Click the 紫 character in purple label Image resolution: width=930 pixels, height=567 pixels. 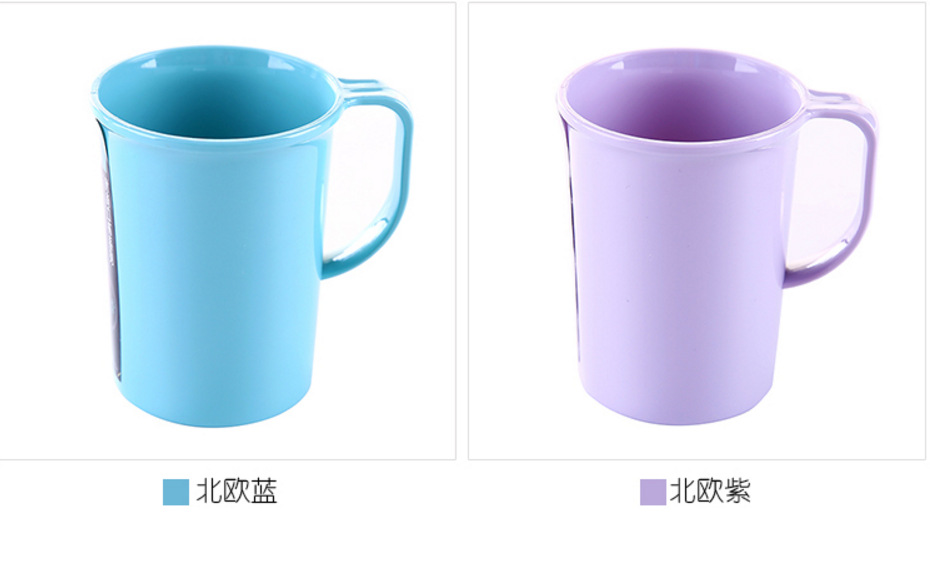pyautogui.click(x=737, y=492)
